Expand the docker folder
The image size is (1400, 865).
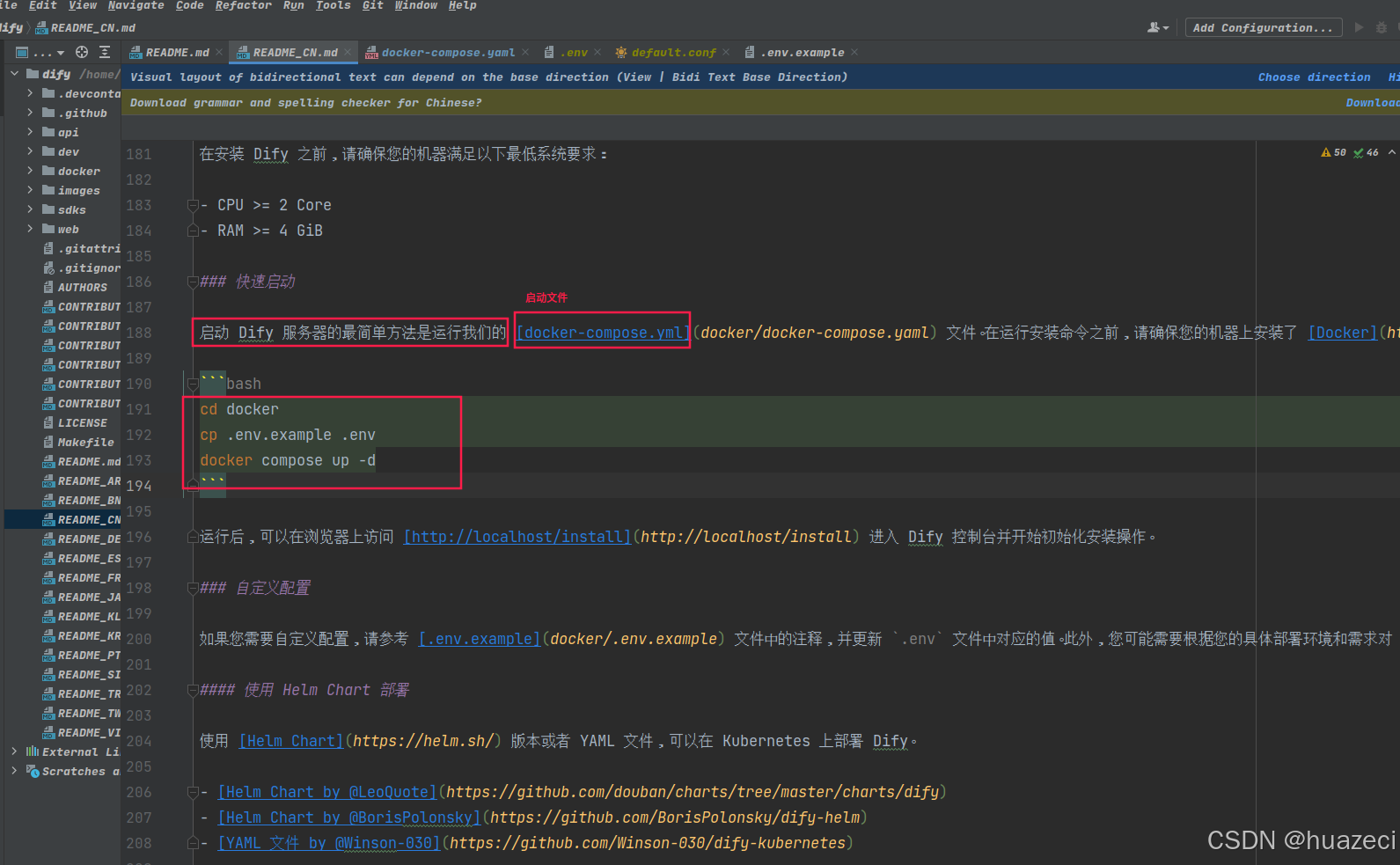coord(30,171)
